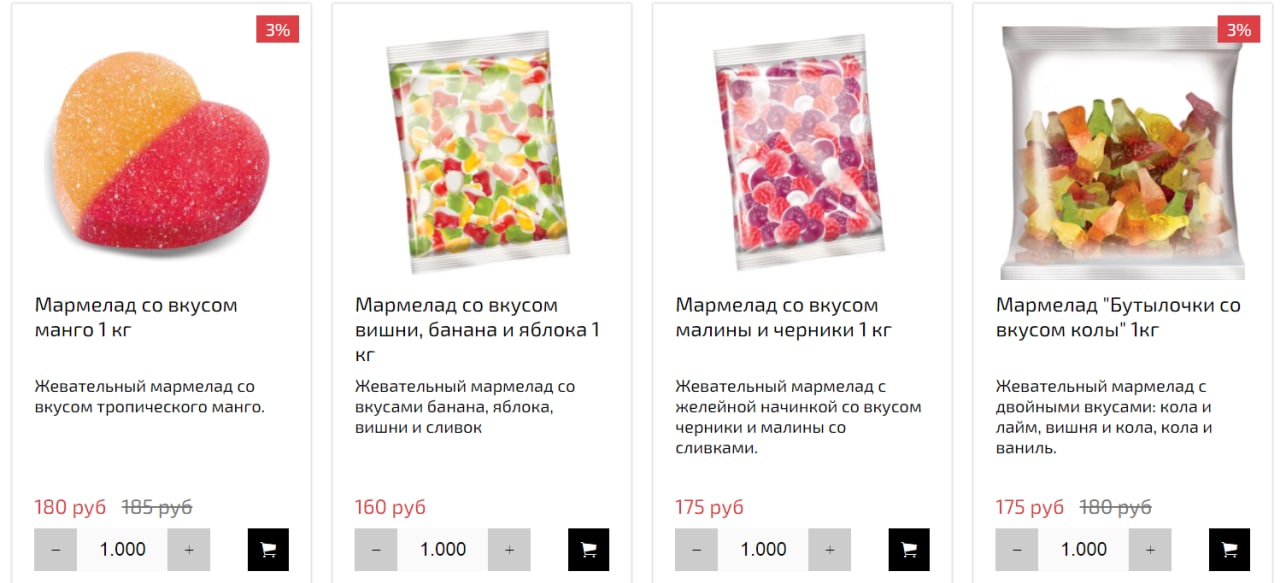
Task: Open 'Мармелад со вкусом малины и черники' title
Action: (x=783, y=317)
